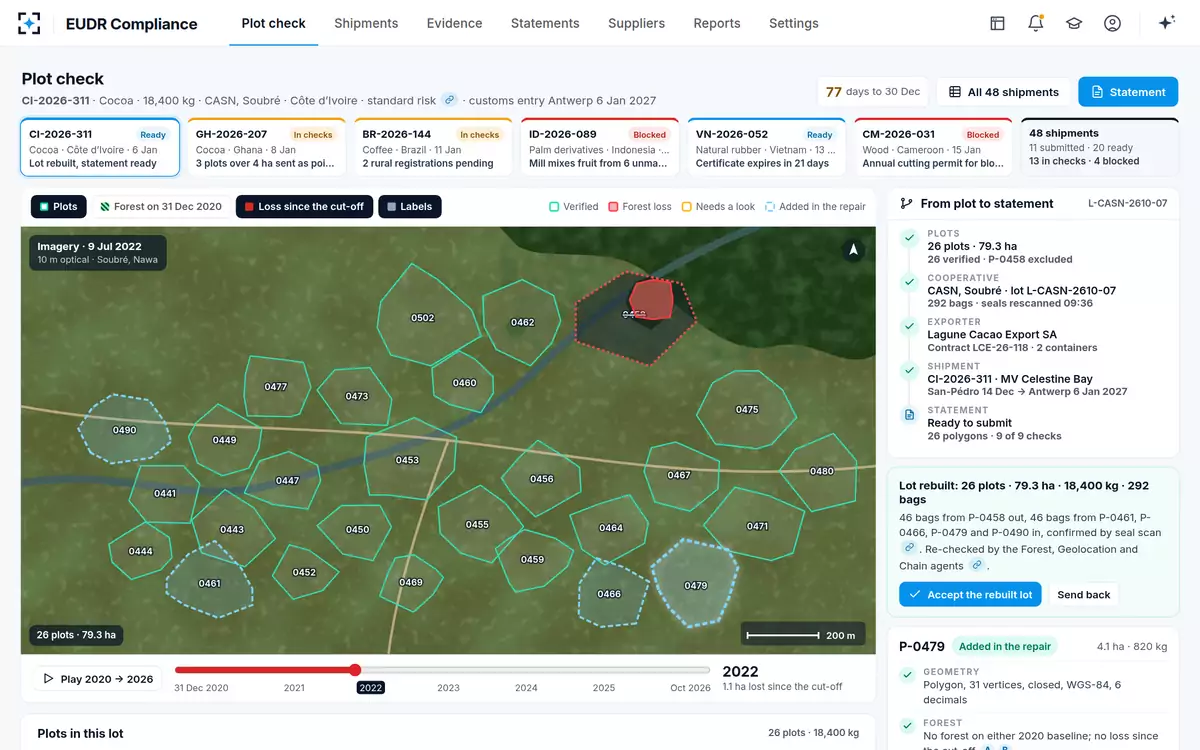The height and width of the screenshot is (750, 1200).
Task: Open the Evidence tab
Action: coord(454,23)
